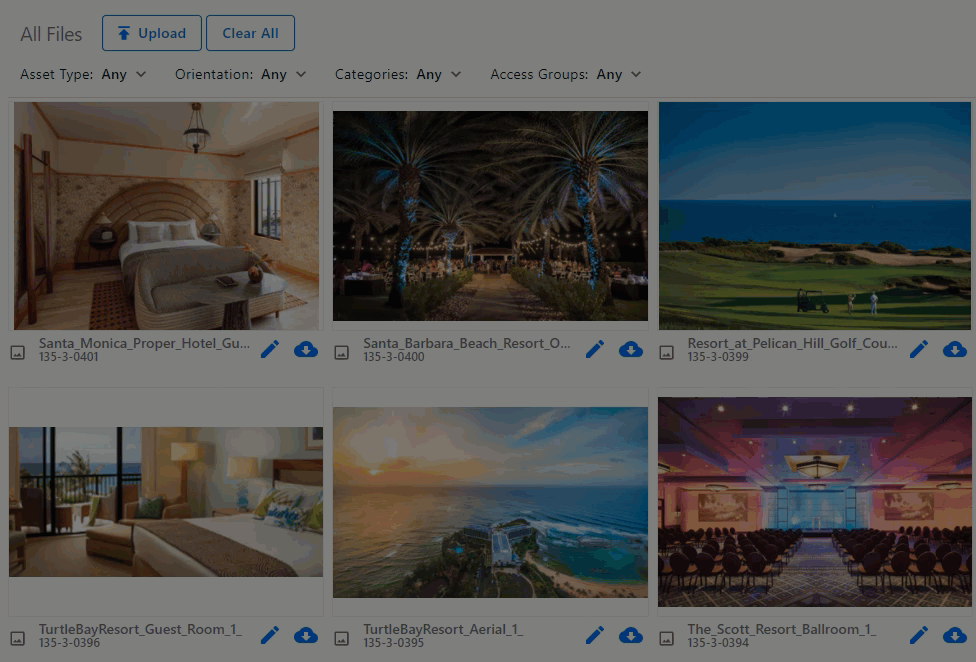Screen dimensions: 976x662
Task: Edit Resort_at_Pelican_Hill file with pencil icon
Action: [x=919, y=350]
